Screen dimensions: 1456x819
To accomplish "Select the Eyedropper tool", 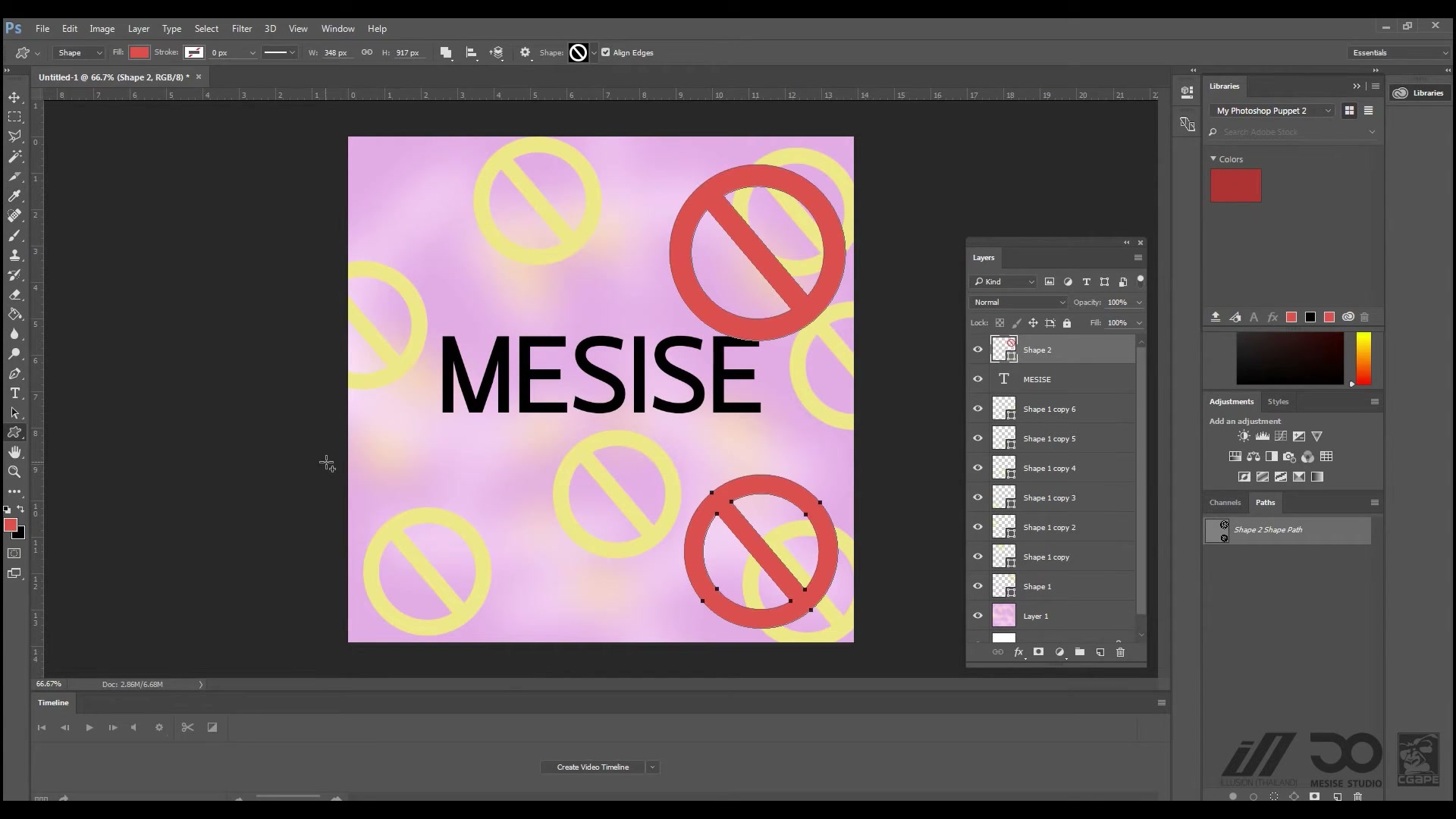I will pyautogui.click(x=14, y=196).
